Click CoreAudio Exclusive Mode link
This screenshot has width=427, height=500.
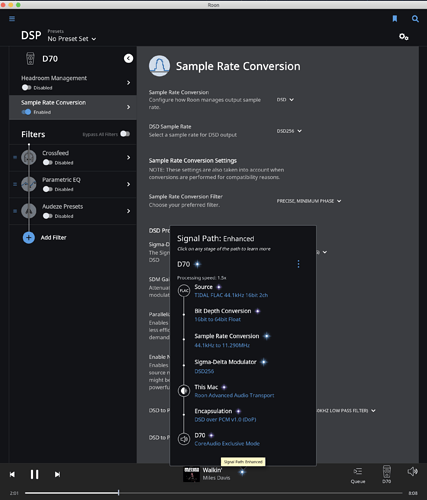point(227,443)
